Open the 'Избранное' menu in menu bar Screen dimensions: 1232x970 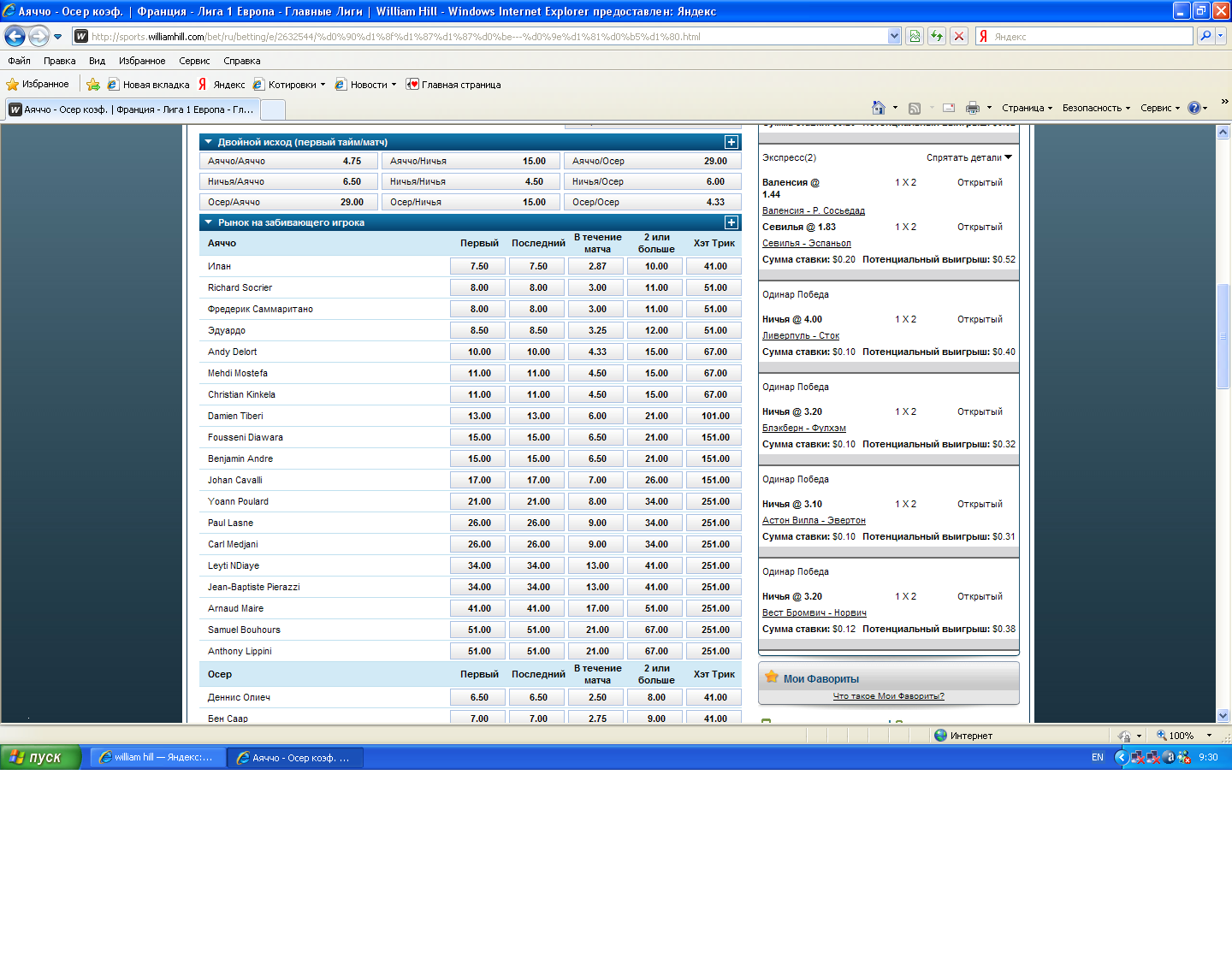[142, 61]
